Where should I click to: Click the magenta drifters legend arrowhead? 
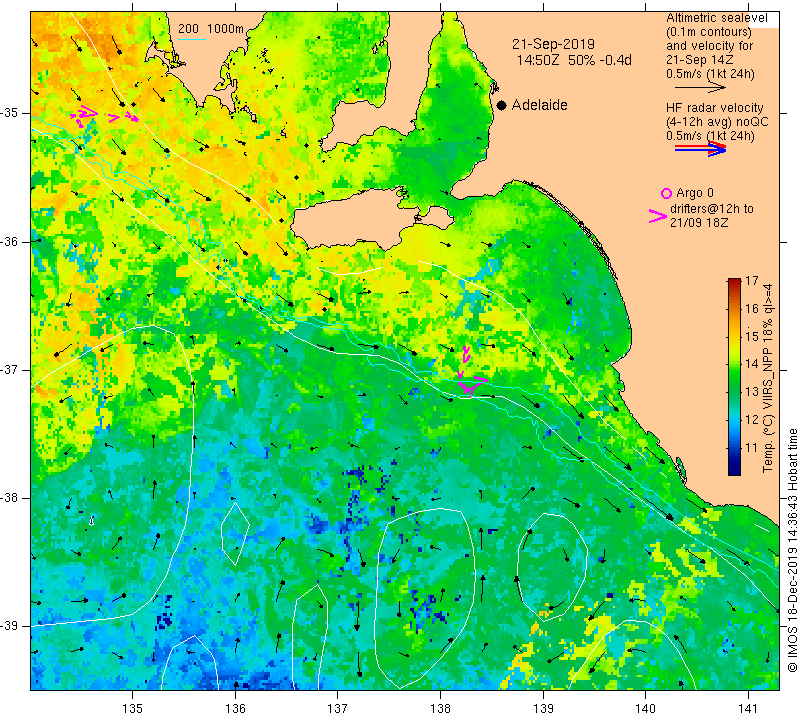(x=657, y=216)
